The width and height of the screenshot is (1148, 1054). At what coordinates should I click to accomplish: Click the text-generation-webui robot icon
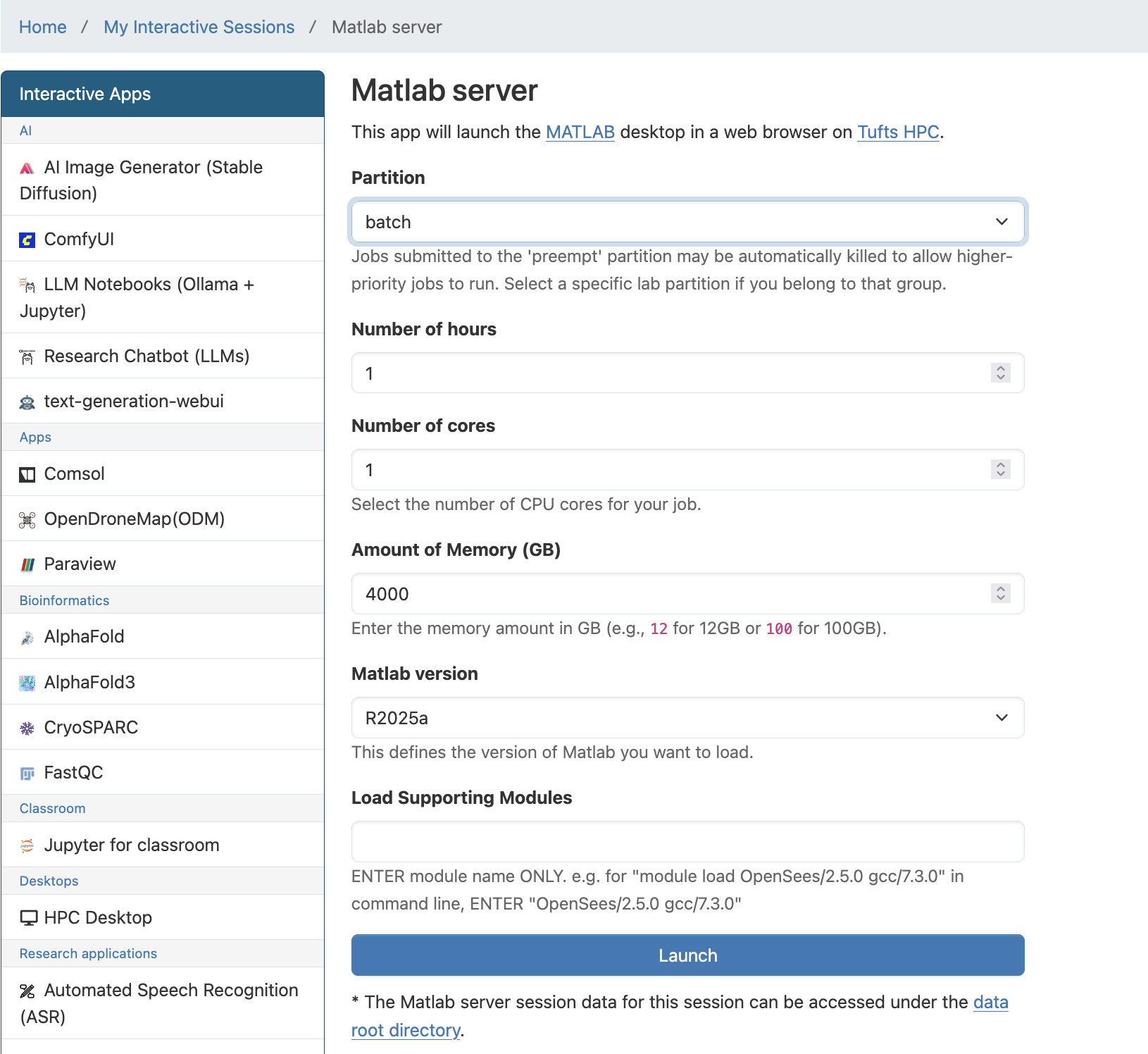pos(27,402)
